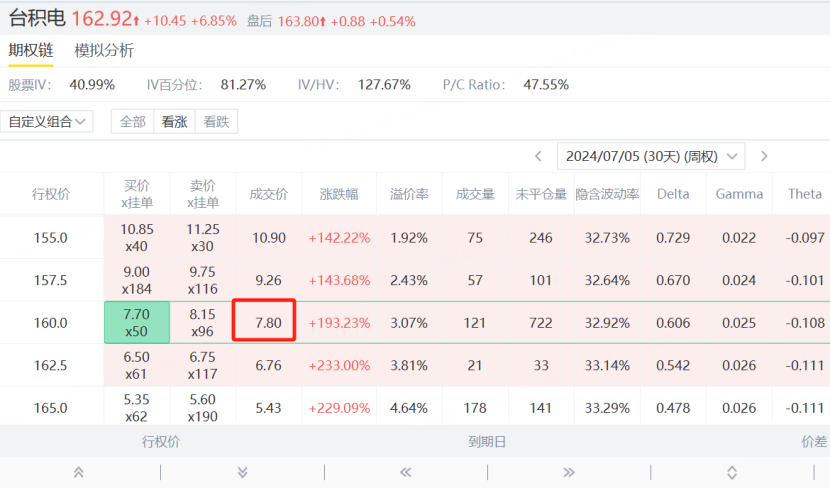Click 行权价 column header
830x488 pixels.
tap(51, 194)
